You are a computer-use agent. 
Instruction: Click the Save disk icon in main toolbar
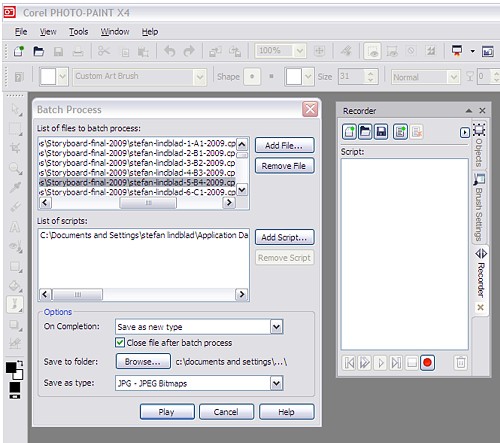coord(58,52)
